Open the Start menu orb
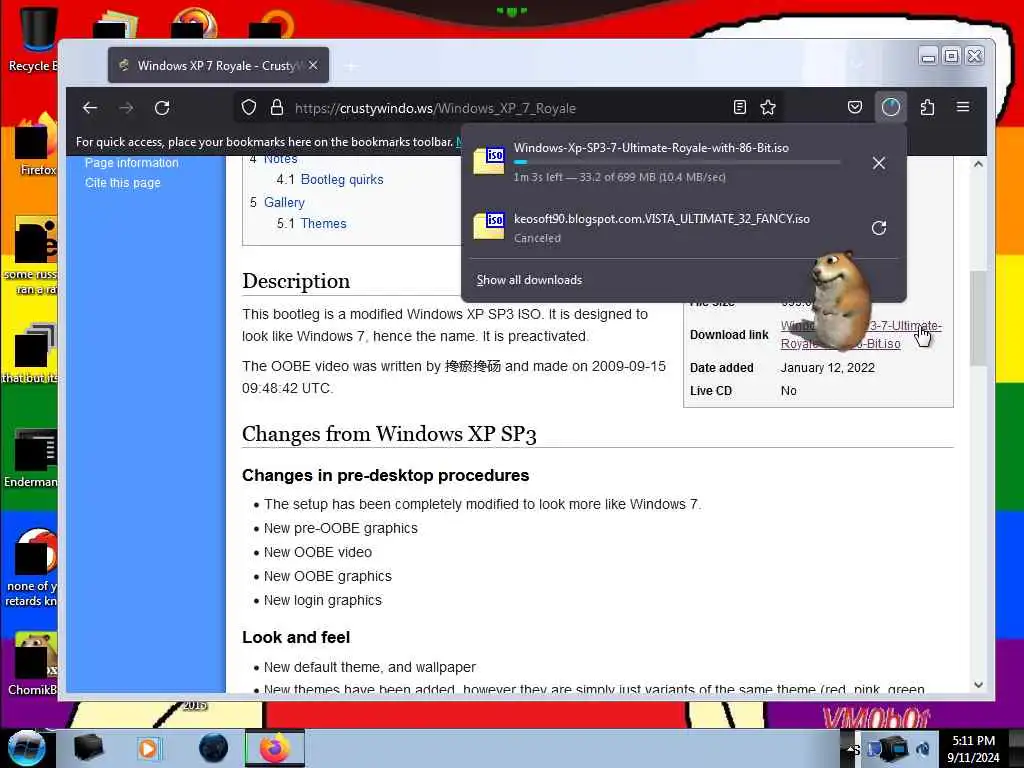This screenshot has width=1024, height=768. 26,748
